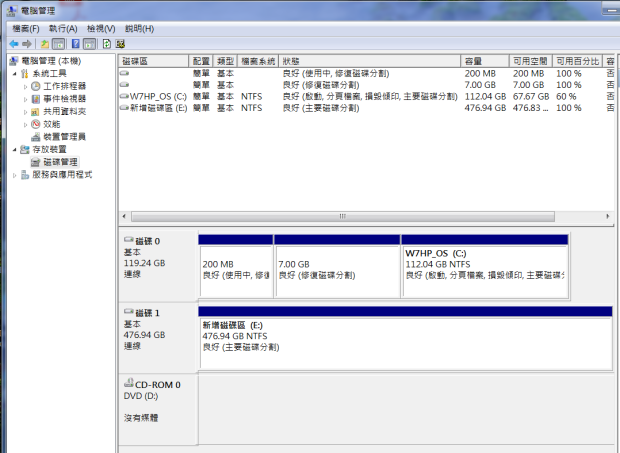Click the W7HP_OS (C:) name in volume list
The image size is (620, 453).
point(158,96)
